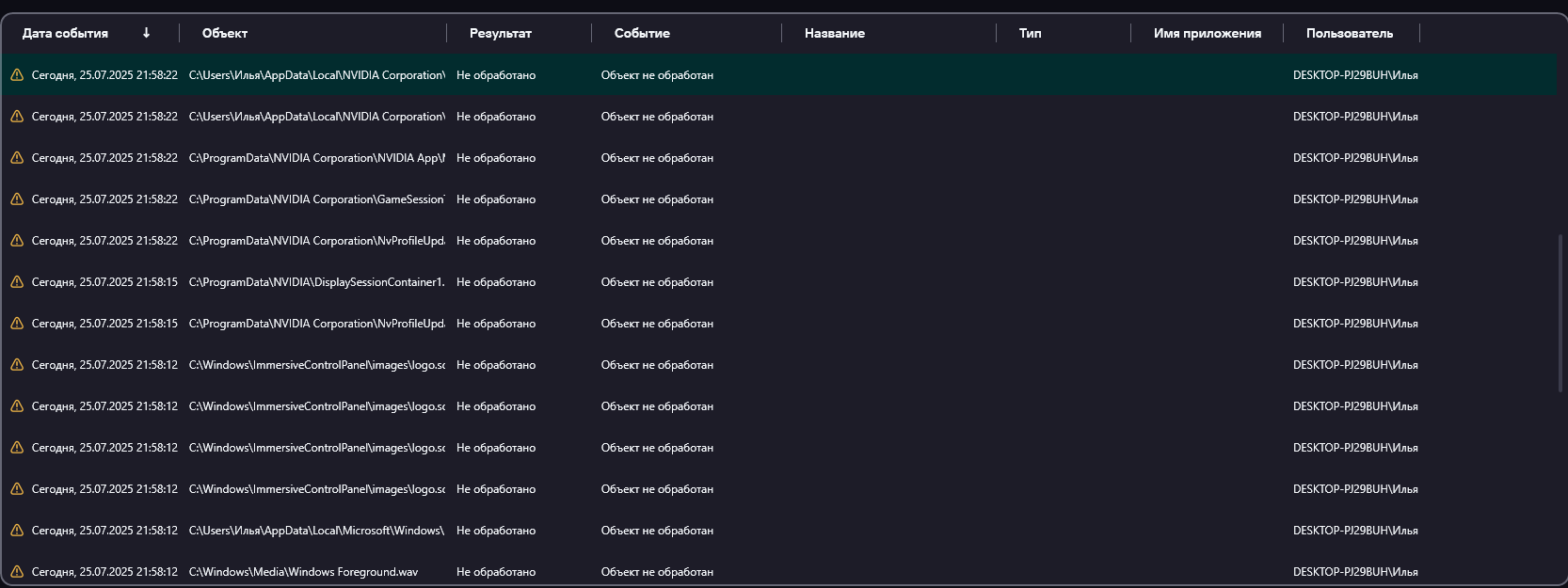Select the GameSession object path

click(x=316, y=199)
